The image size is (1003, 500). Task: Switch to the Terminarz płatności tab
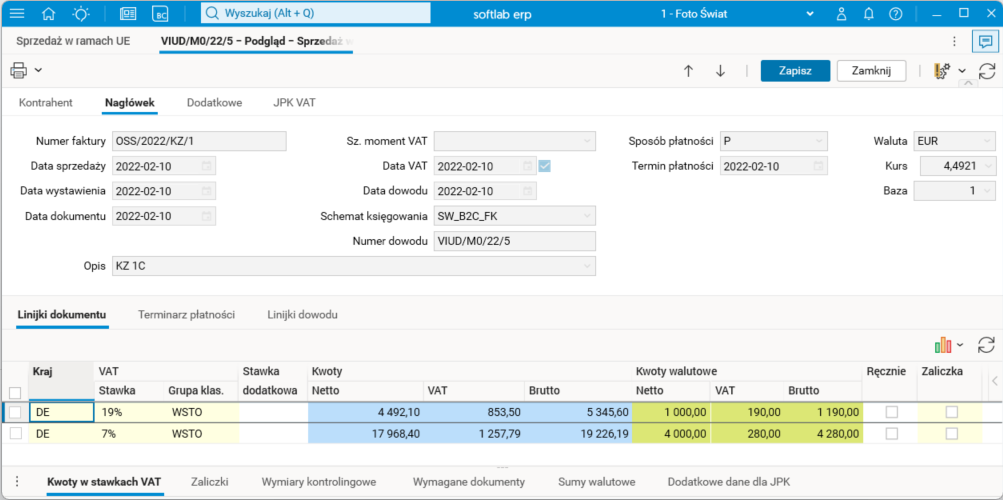point(187,315)
